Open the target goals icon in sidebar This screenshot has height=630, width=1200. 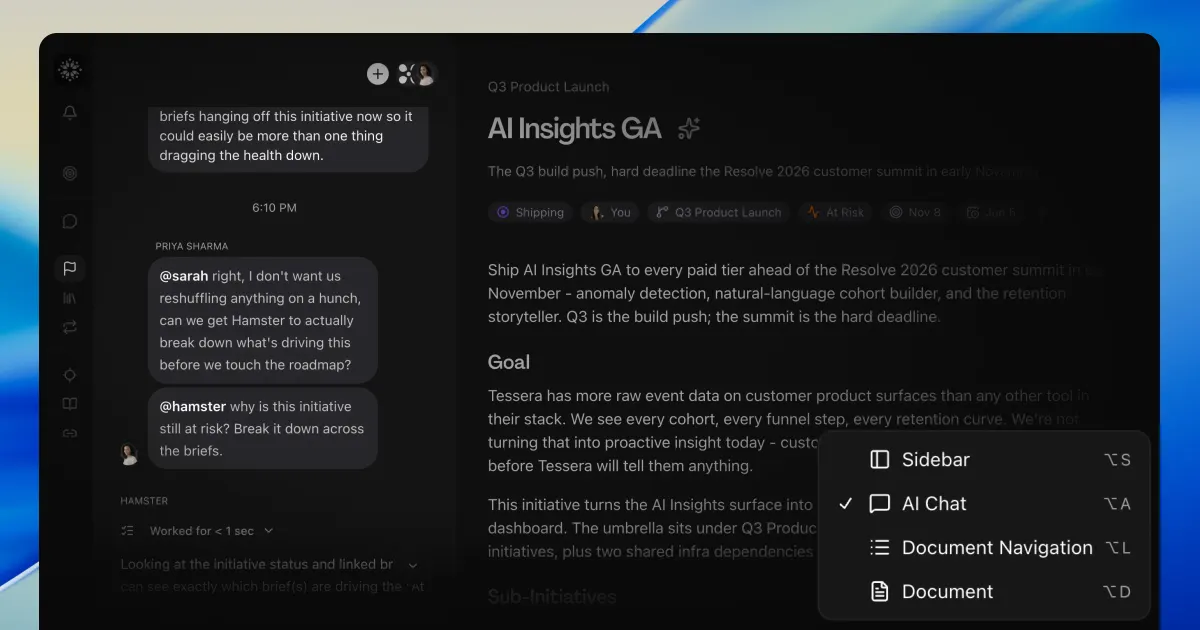[69, 173]
